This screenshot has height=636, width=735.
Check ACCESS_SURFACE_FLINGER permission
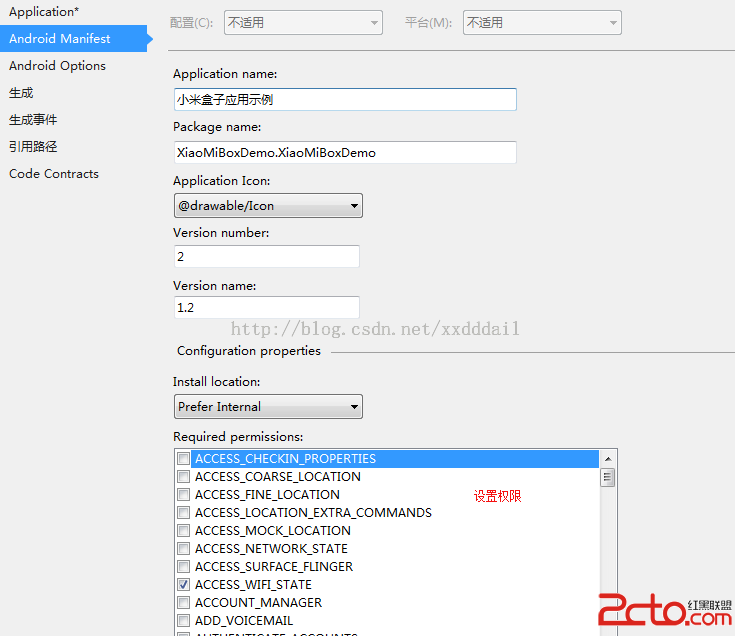pos(183,567)
